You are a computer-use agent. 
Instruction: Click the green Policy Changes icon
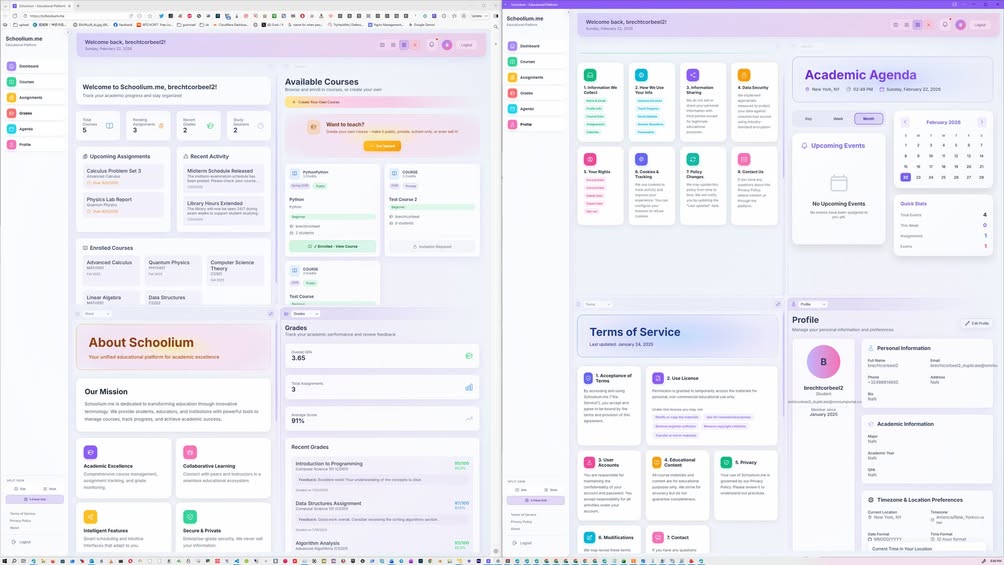pos(693,159)
